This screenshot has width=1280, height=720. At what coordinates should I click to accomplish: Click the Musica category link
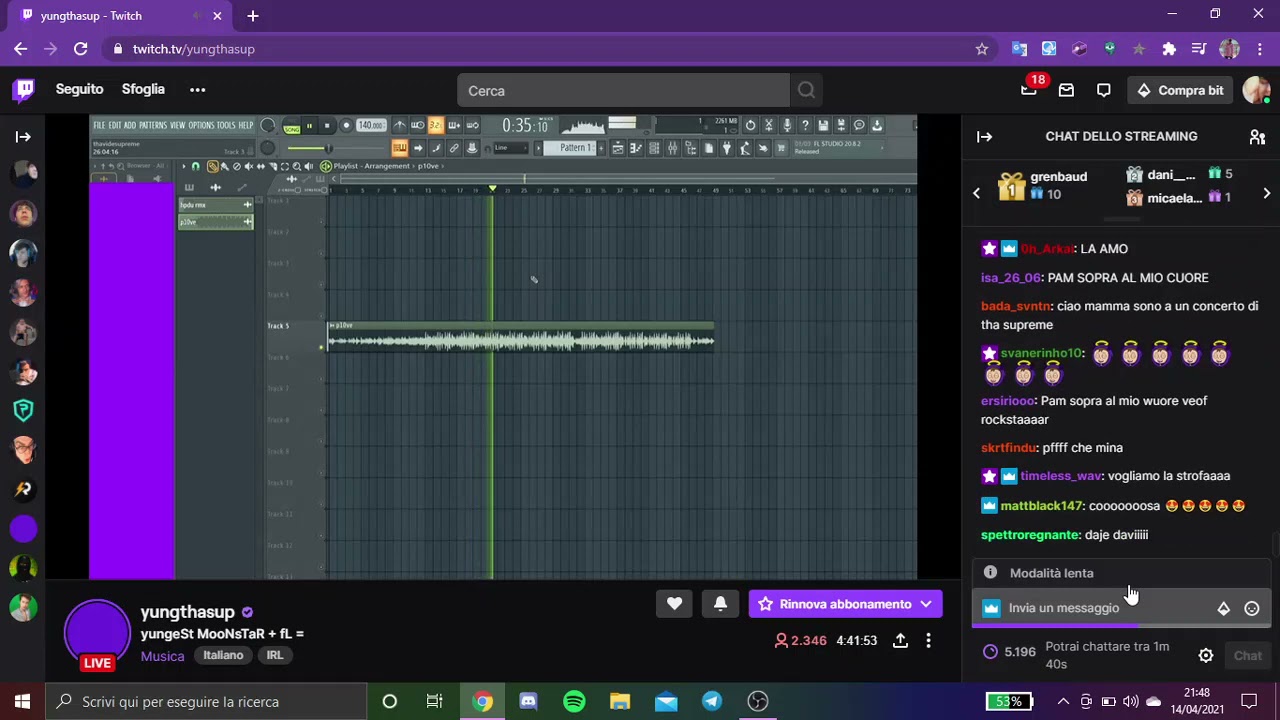pyautogui.click(x=162, y=656)
